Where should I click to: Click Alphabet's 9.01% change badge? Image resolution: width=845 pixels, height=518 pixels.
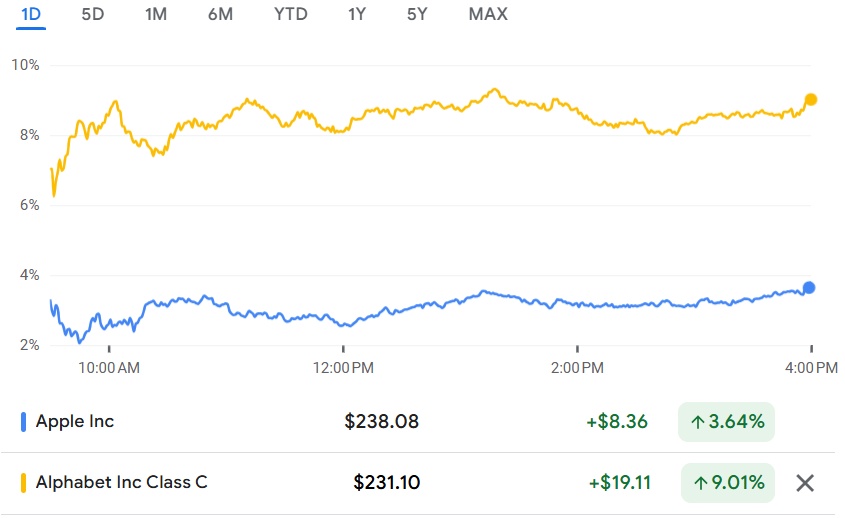coord(727,483)
